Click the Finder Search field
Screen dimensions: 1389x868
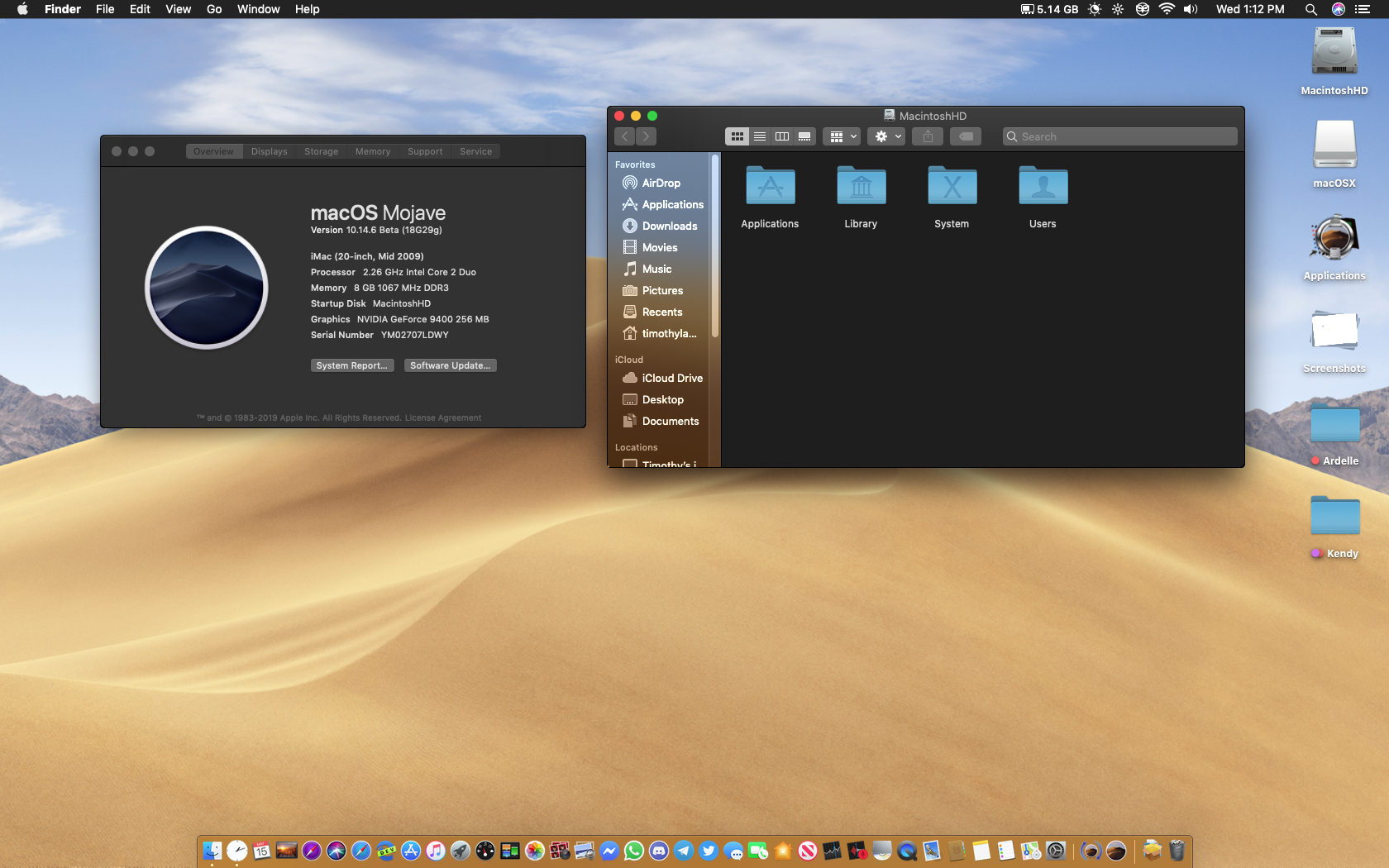tap(1120, 136)
